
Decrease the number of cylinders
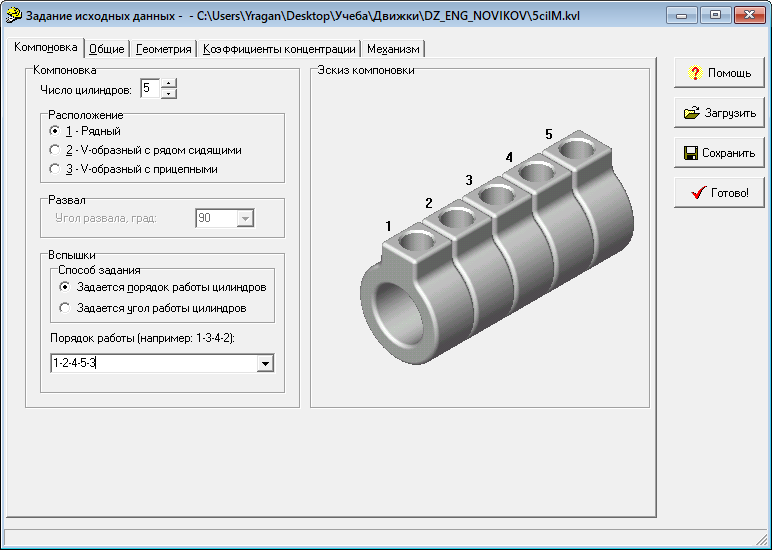pos(168,93)
